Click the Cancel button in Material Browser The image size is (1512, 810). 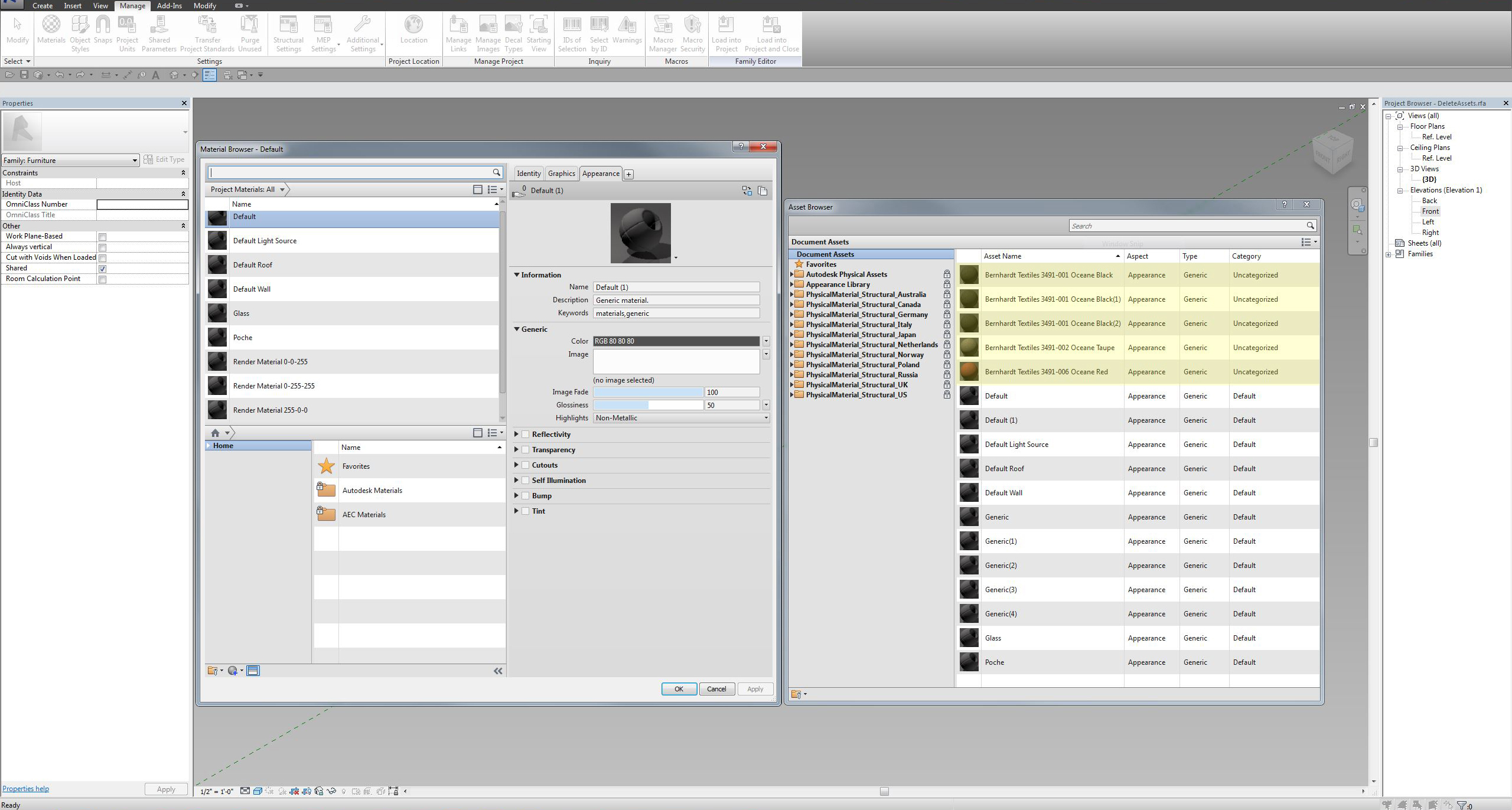coord(716,689)
